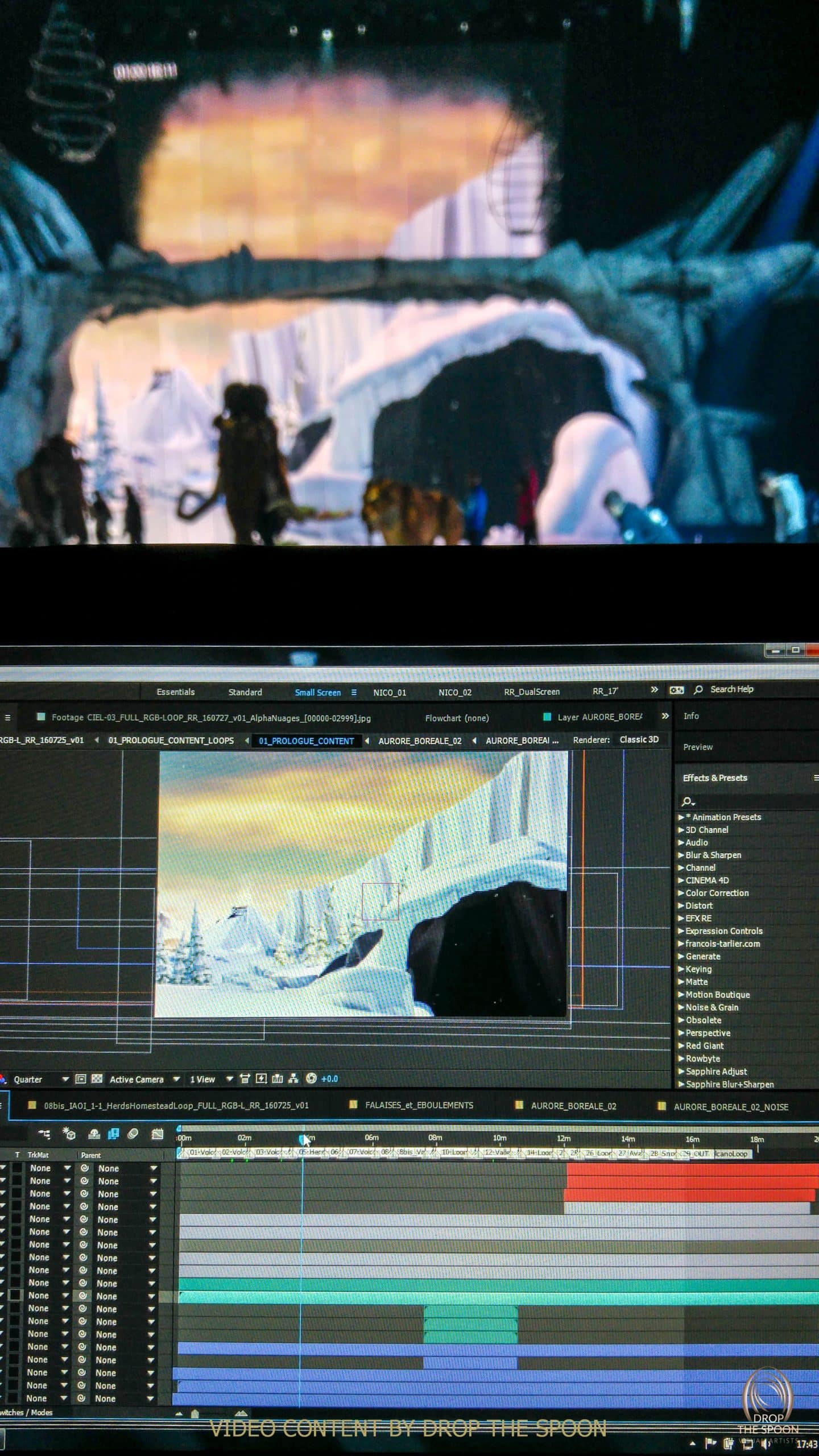The width and height of the screenshot is (819, 1456).
Task: Click the Composition Mini-Flowchart timeline icon
Action: coord(44,1134)
